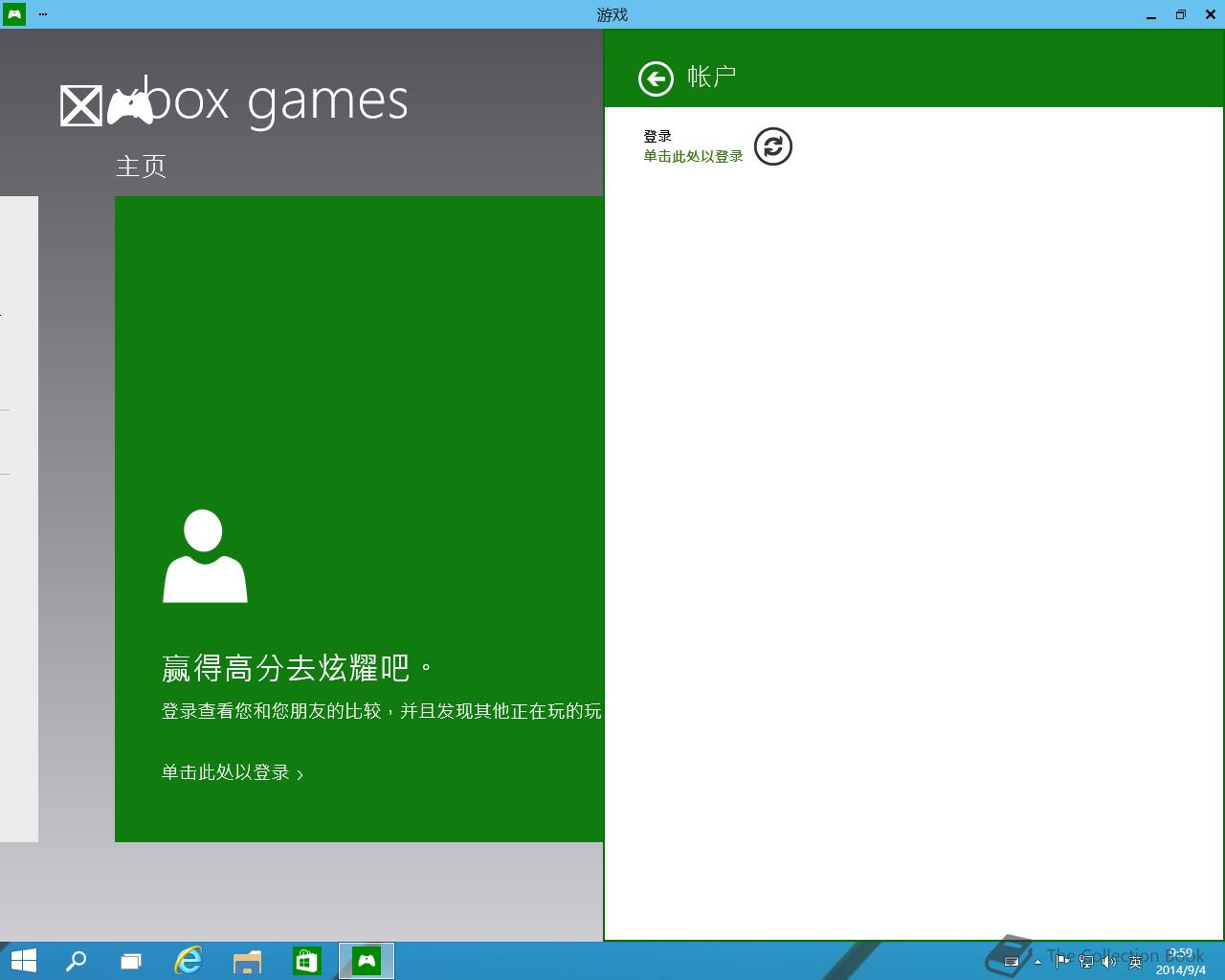Click the back arrow in the 帐户 panel

click(x=656, y=78)
